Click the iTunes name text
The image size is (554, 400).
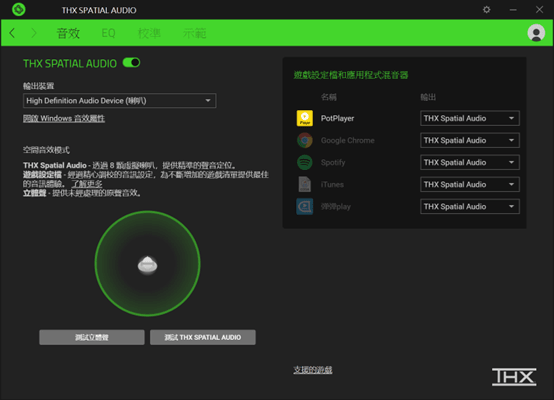point(332,184)
